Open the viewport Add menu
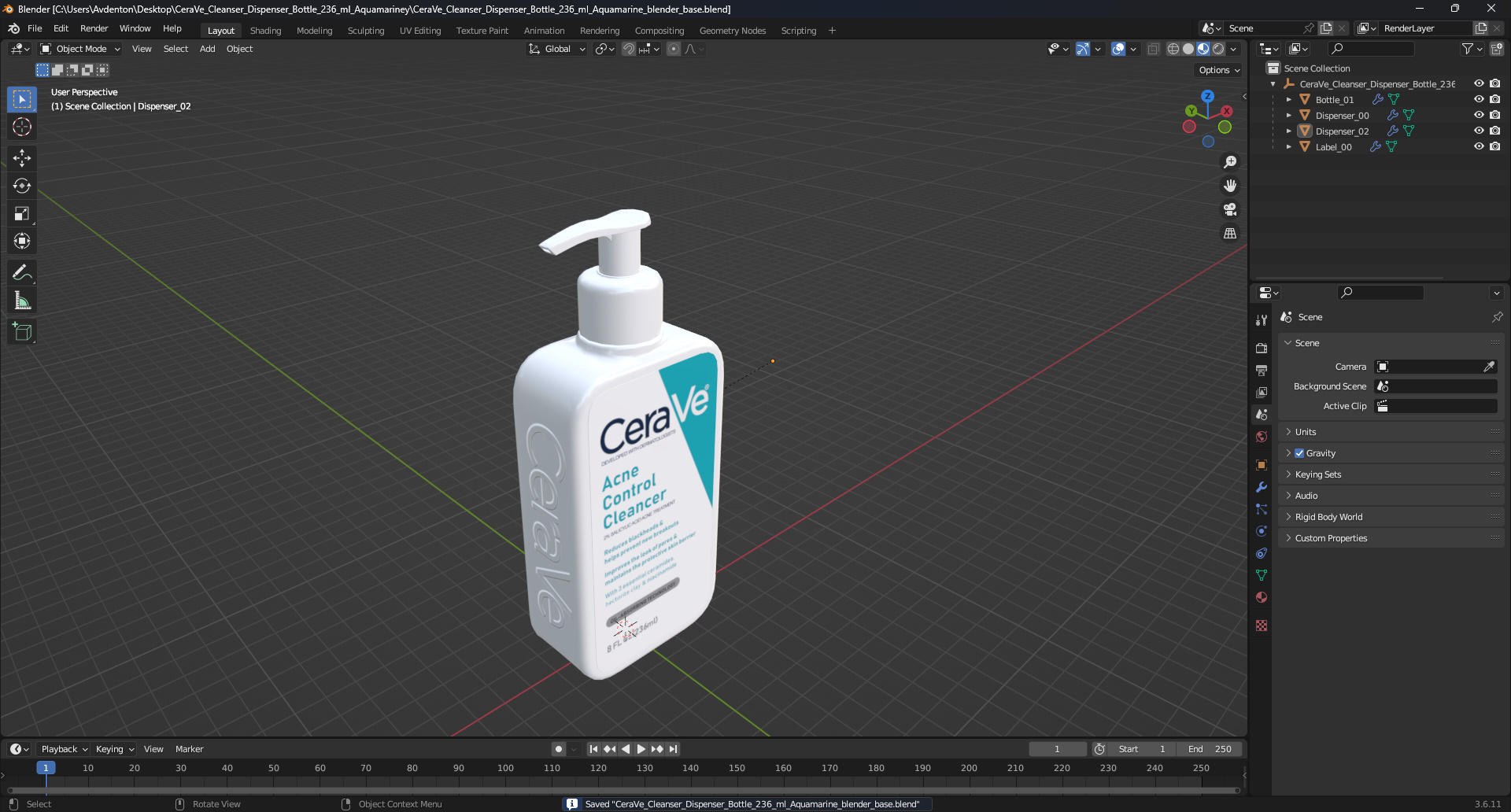 tap(207, 49)
